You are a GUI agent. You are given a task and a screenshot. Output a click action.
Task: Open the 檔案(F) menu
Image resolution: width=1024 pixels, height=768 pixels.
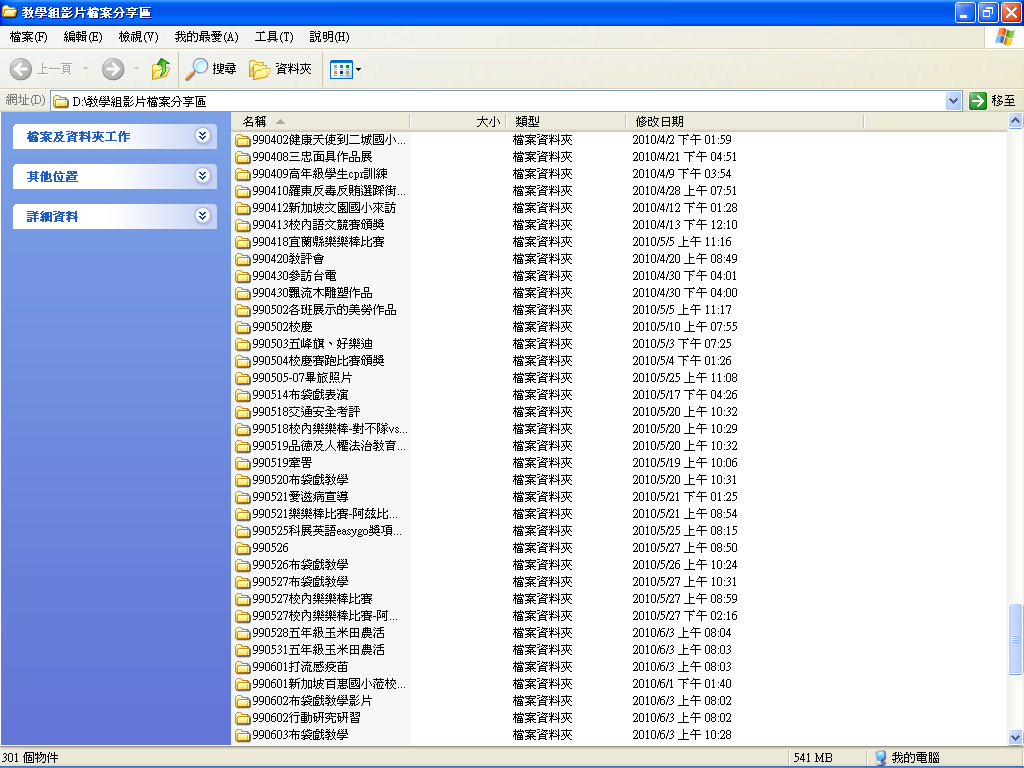tap(28, 37)
